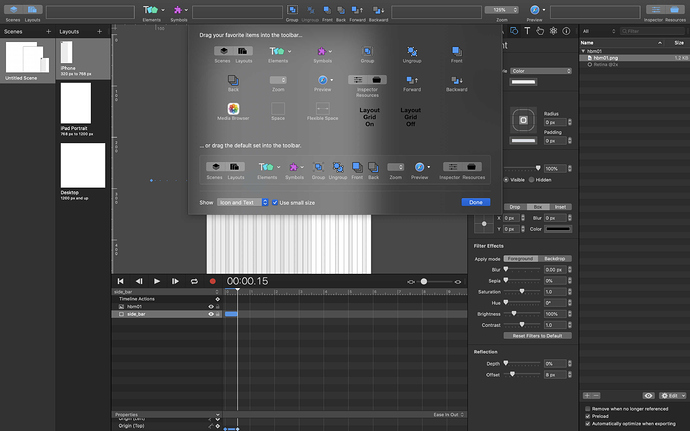Click the Brightness slider handle
The width and height of the screenshot is (690, 431).
click(x=514, y=314)
